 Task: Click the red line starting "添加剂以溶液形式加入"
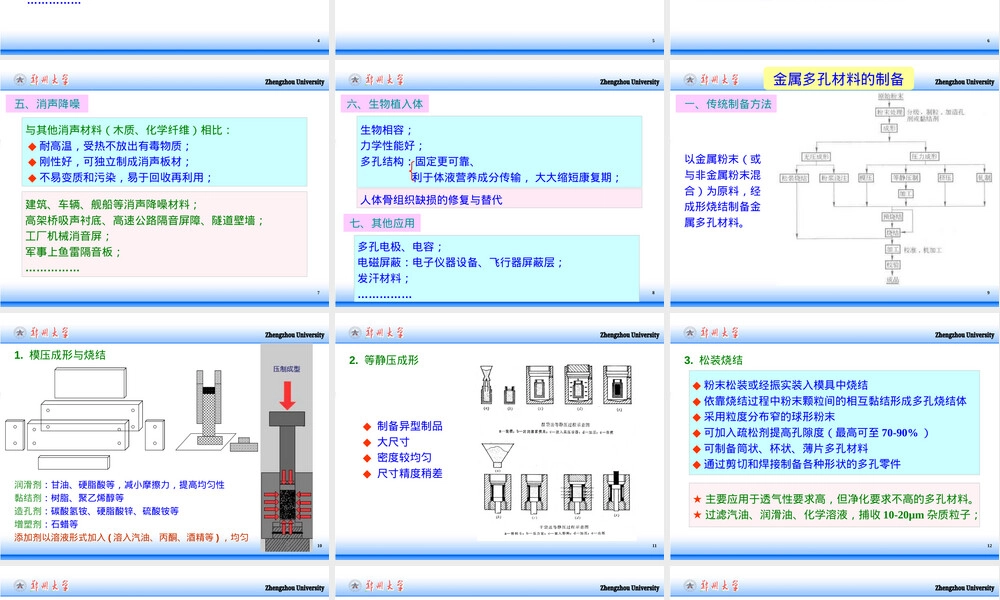click(131, 538)
